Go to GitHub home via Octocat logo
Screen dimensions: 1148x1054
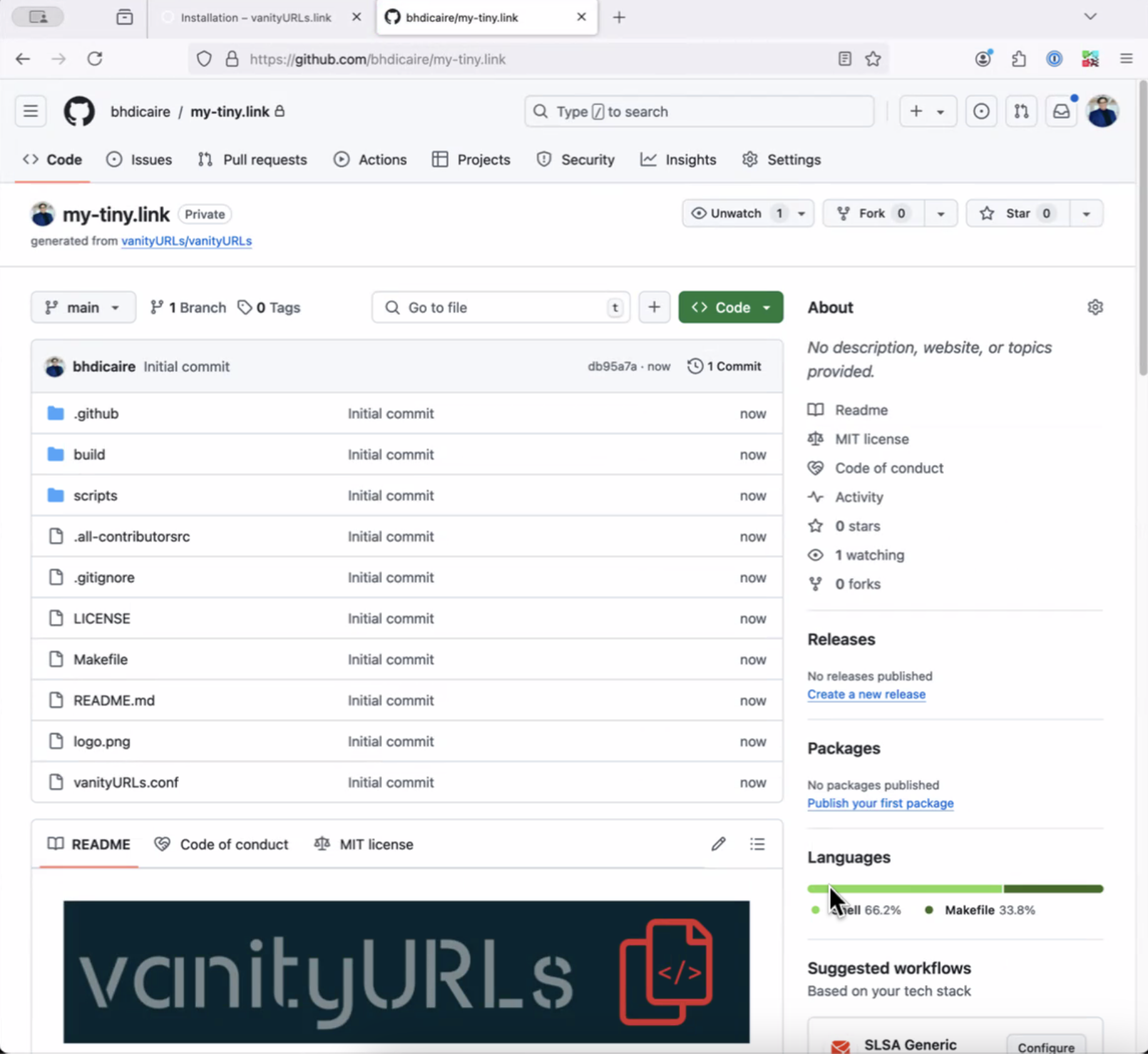79,111
